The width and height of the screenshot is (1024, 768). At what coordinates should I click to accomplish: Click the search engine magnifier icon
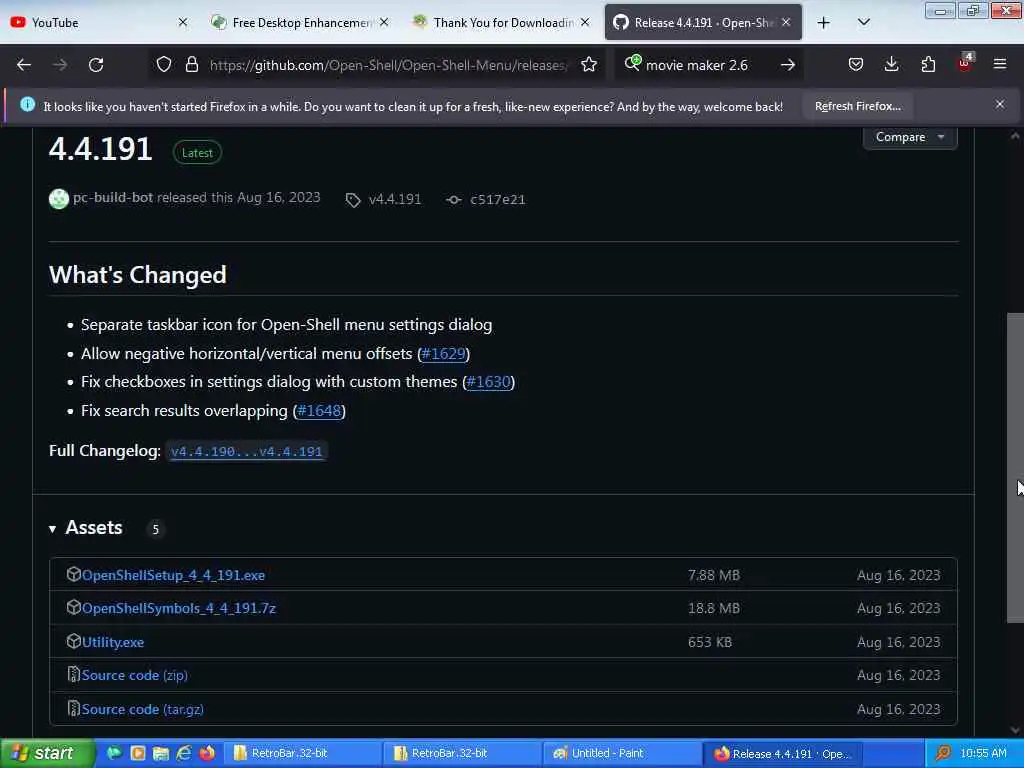[x=632, y=63]
